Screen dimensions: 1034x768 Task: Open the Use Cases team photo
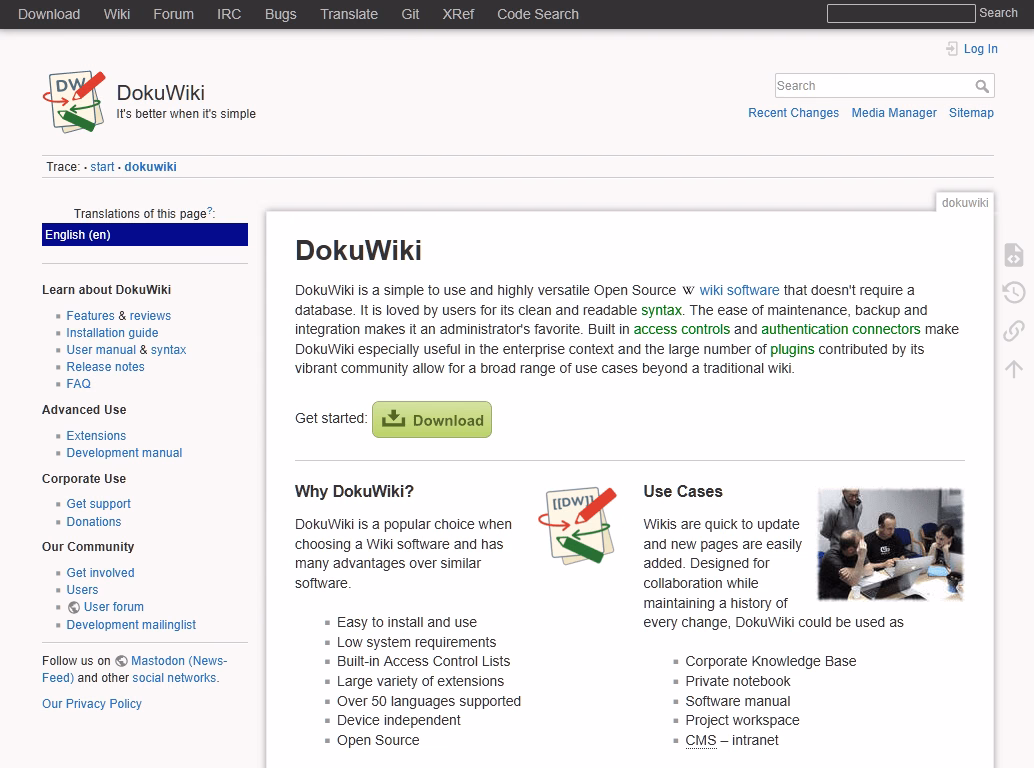pyautogui.click(x=890, y=545)
